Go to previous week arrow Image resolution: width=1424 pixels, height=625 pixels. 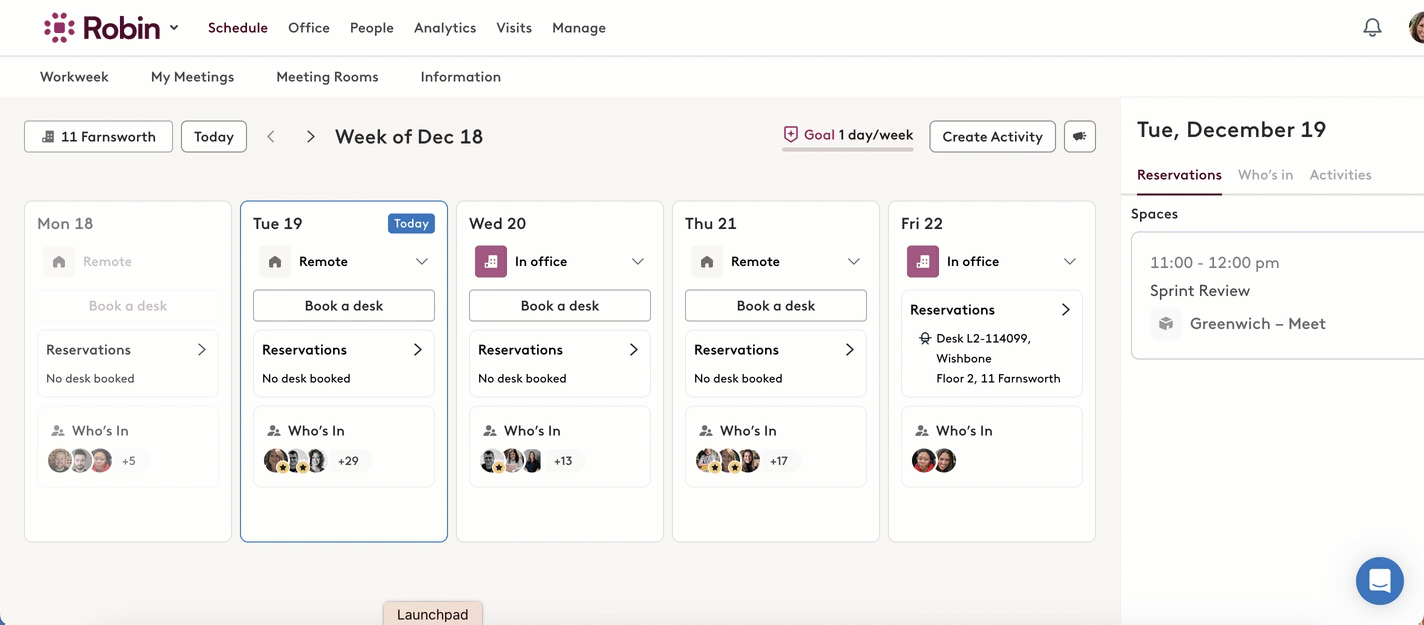click(270, 137)
